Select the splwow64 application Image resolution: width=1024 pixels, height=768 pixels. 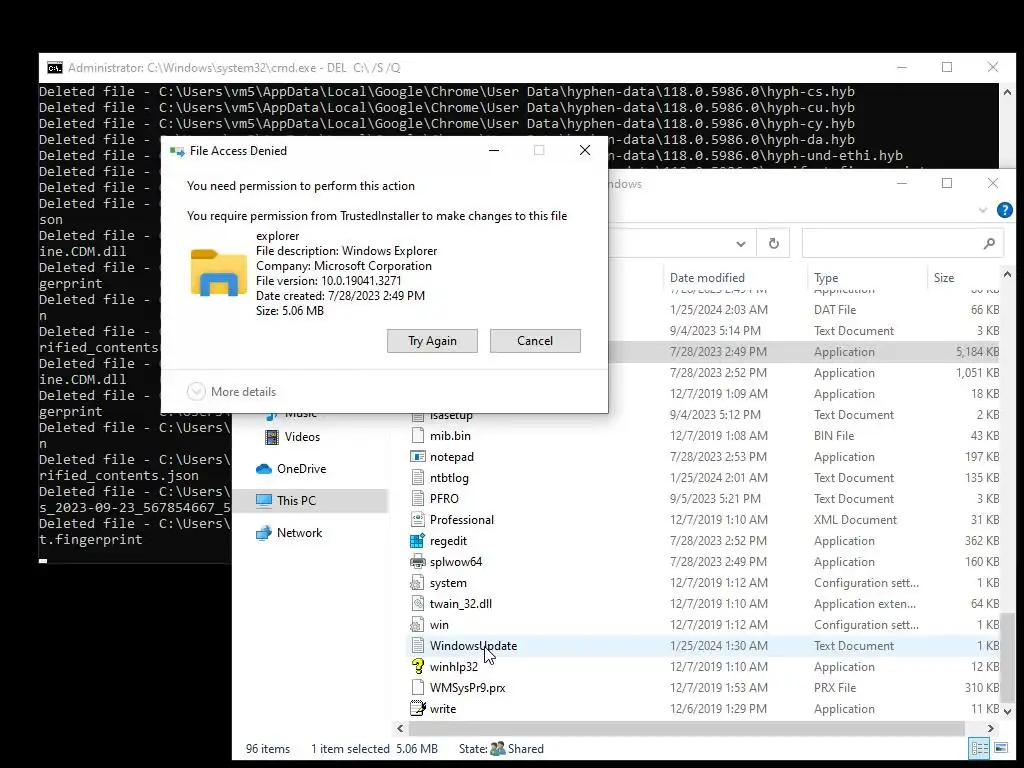(456, 562)
